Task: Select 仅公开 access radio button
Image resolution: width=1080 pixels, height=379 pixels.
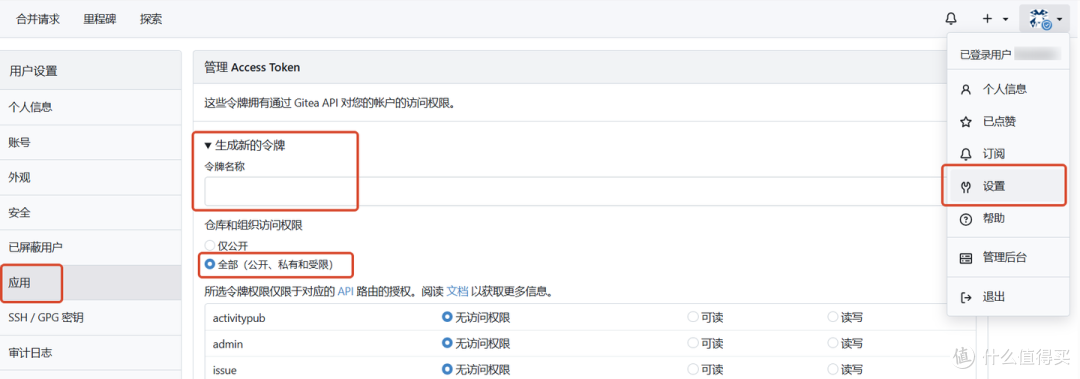Action: [210, 245]
